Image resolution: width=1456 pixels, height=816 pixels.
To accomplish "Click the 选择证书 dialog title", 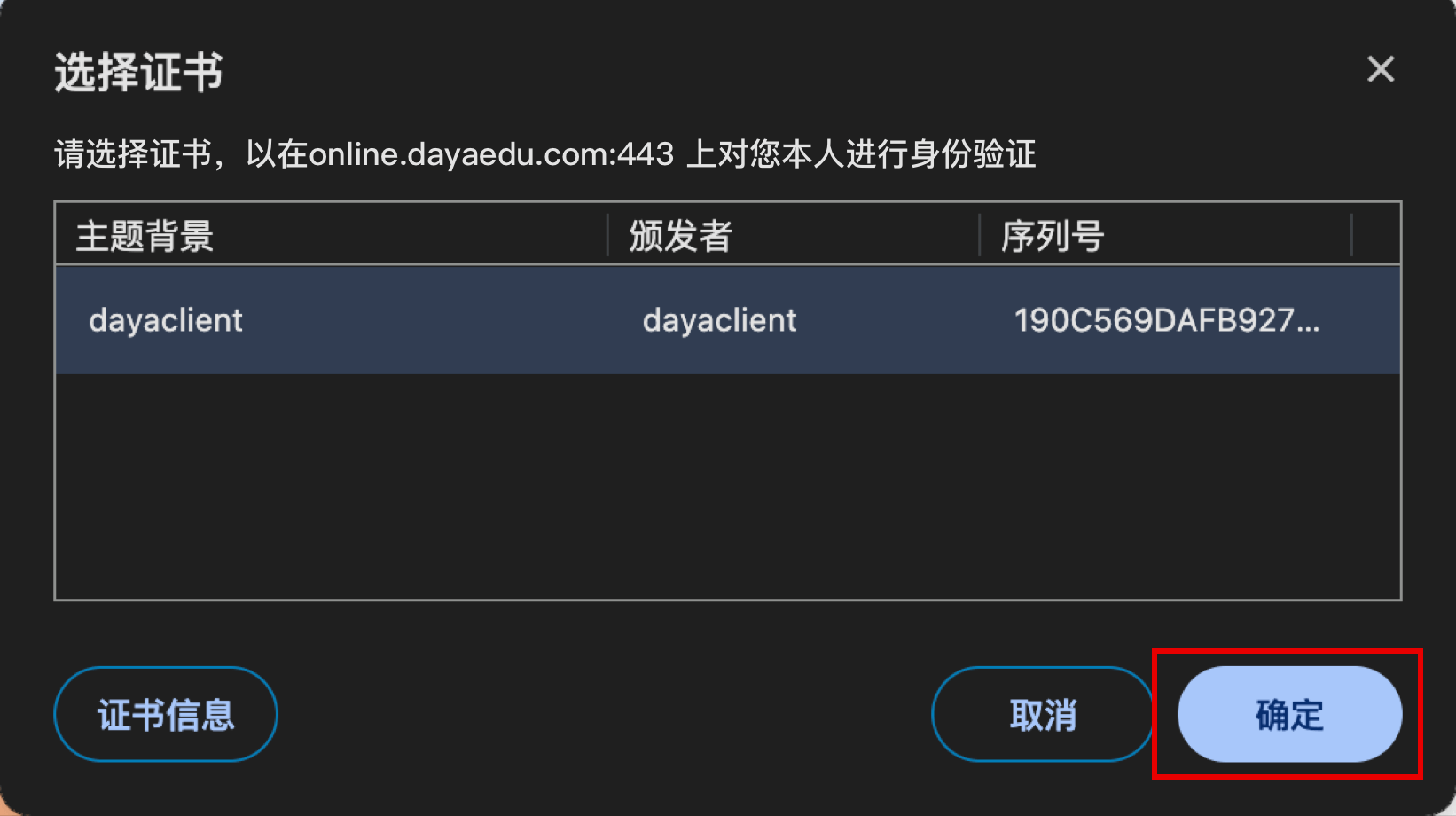I will [x=138, y=72].
